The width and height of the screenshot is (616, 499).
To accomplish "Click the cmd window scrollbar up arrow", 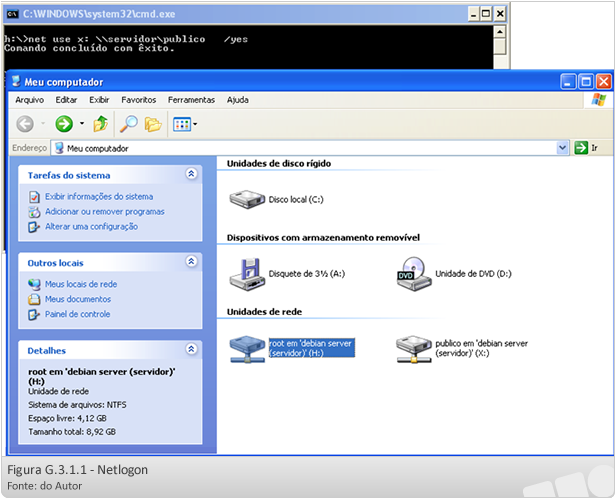I will 499,32.
